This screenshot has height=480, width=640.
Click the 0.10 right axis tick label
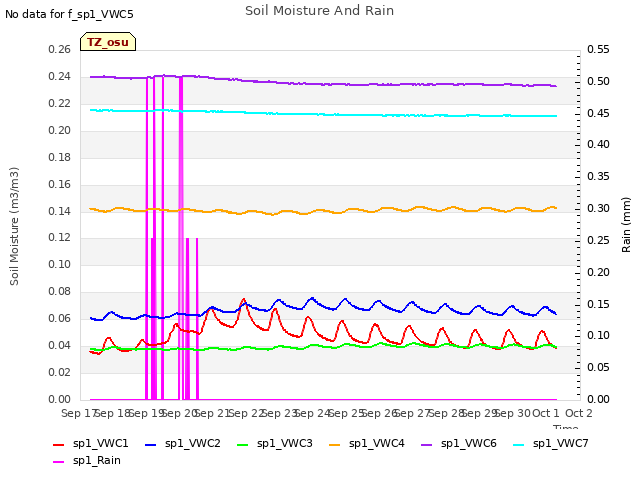coord(598,336)
